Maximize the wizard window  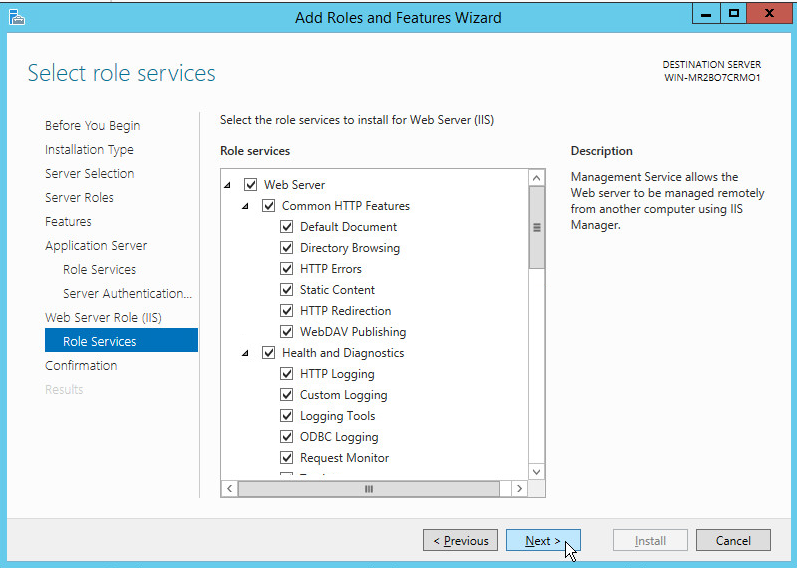tap(734, 14)
